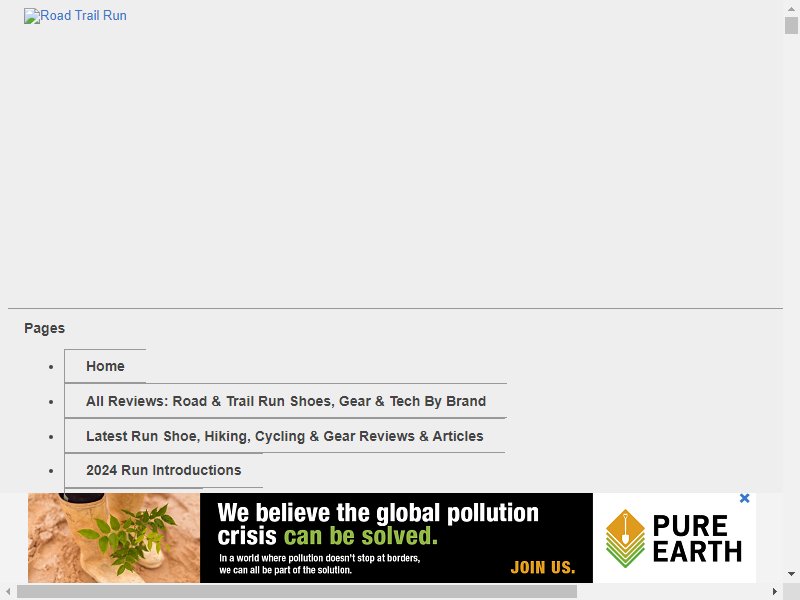Click the vertical scrollbar up arrow
800x600 pixels.
click(x=791, y=9)
